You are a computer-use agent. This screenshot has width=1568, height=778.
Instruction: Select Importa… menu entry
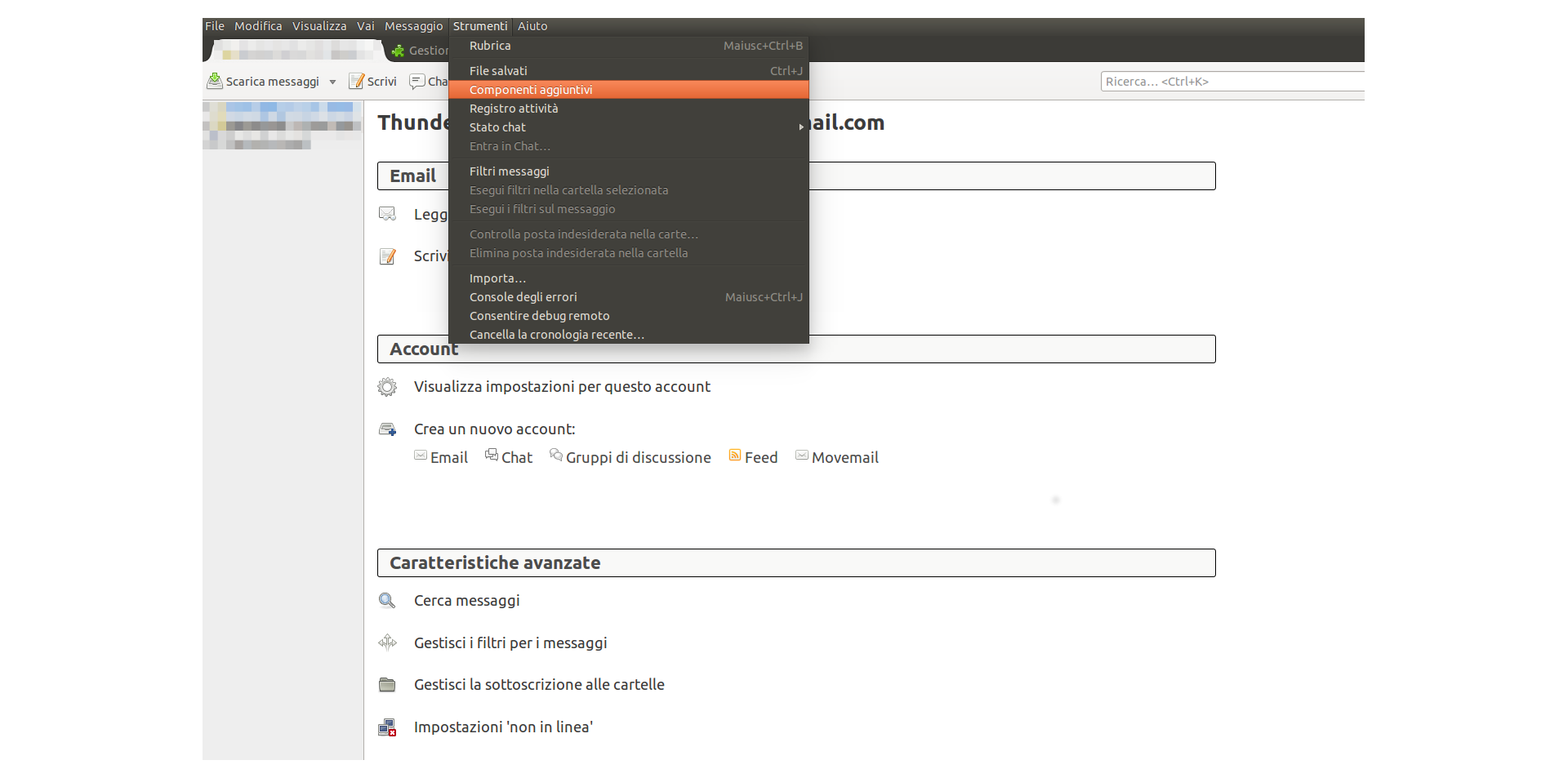[x=629, y=278]
